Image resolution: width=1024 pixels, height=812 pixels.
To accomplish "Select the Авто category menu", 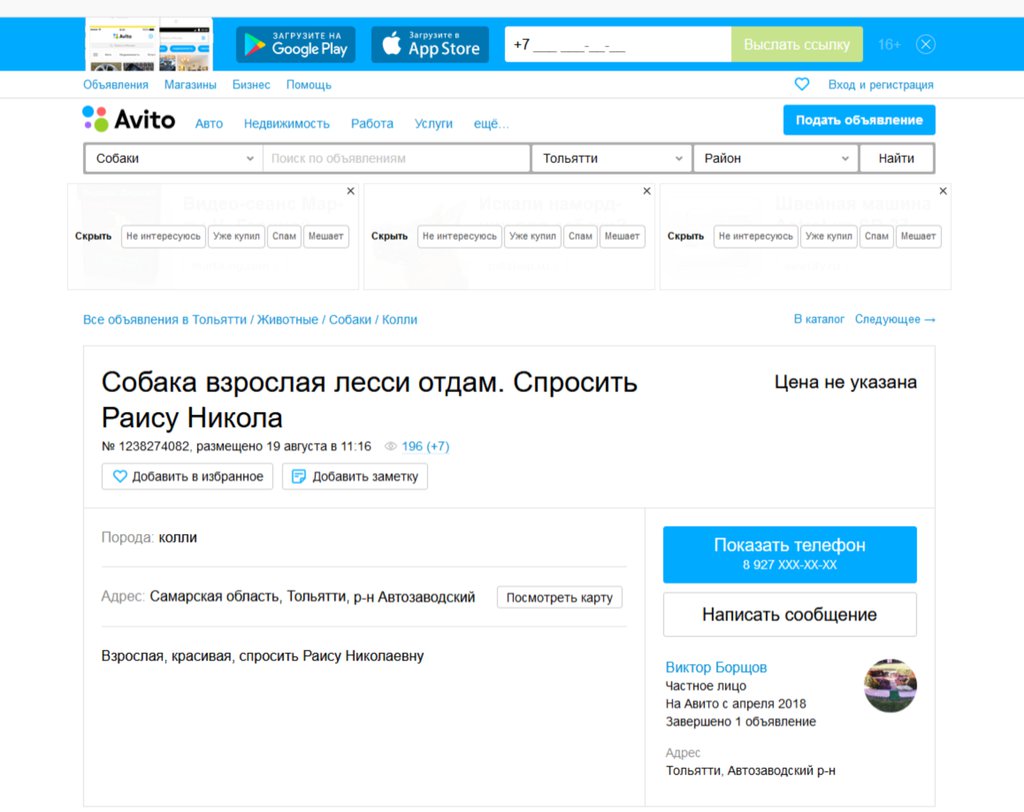I will (209, 123).
